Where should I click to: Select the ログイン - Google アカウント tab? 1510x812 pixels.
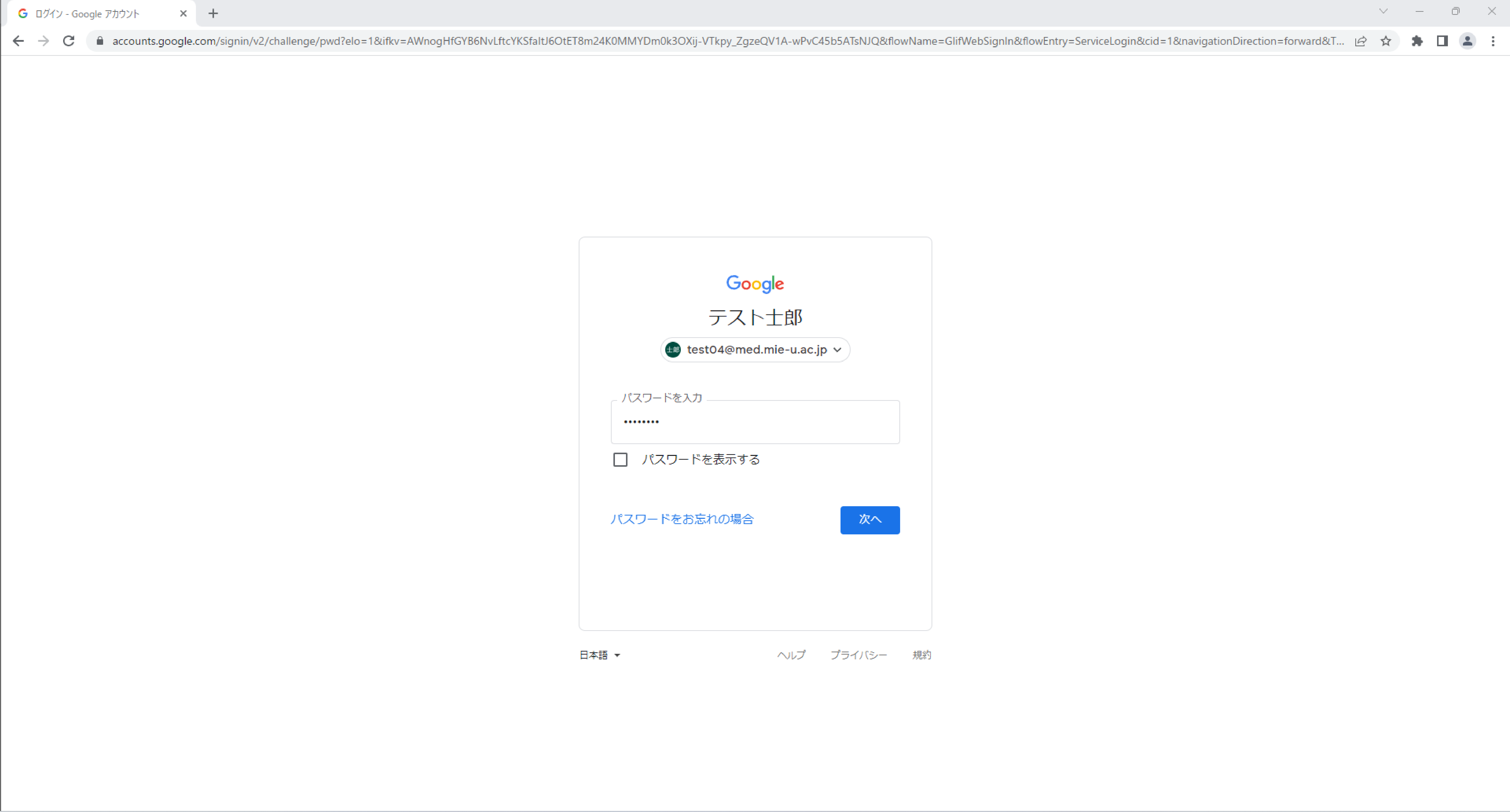(x=101, y=14)
